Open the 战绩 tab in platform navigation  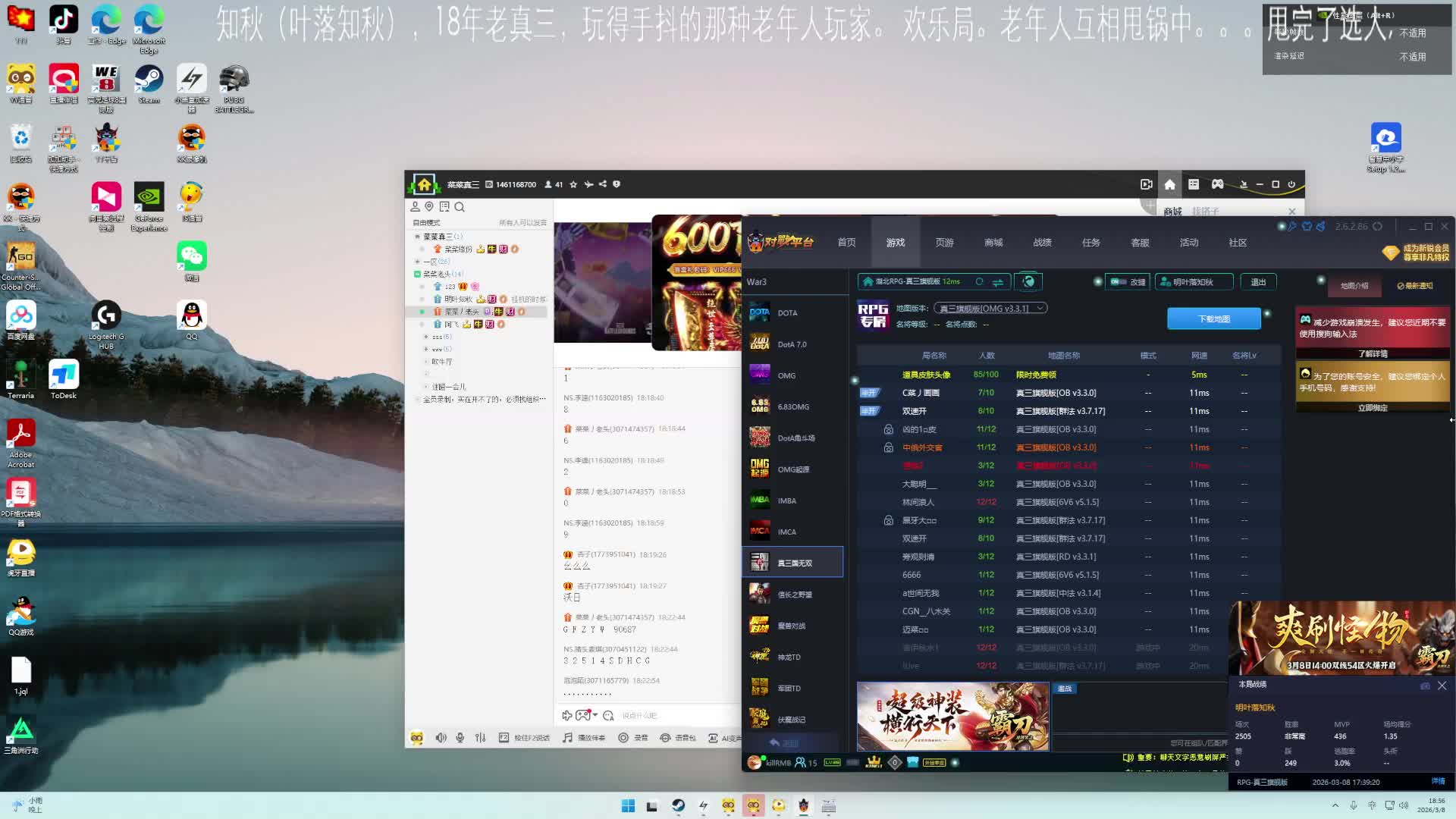click(1042, 243)
